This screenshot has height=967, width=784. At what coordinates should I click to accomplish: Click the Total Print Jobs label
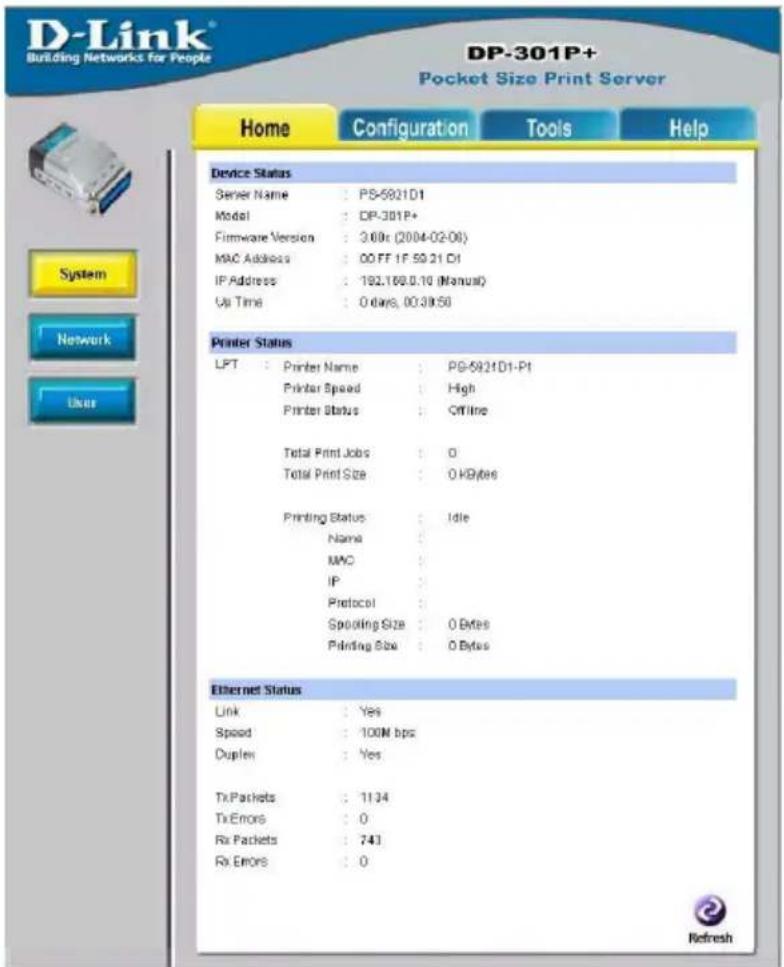pyautogui.click(x=326, y=453)
